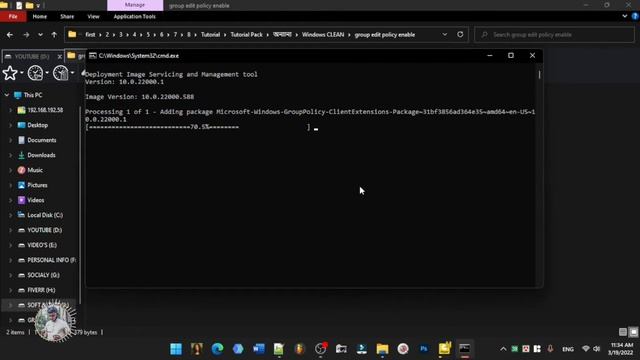This screenshot has height=360, width=640.
Task: Click the favorites star icon
Action: [x=10, y=73]
